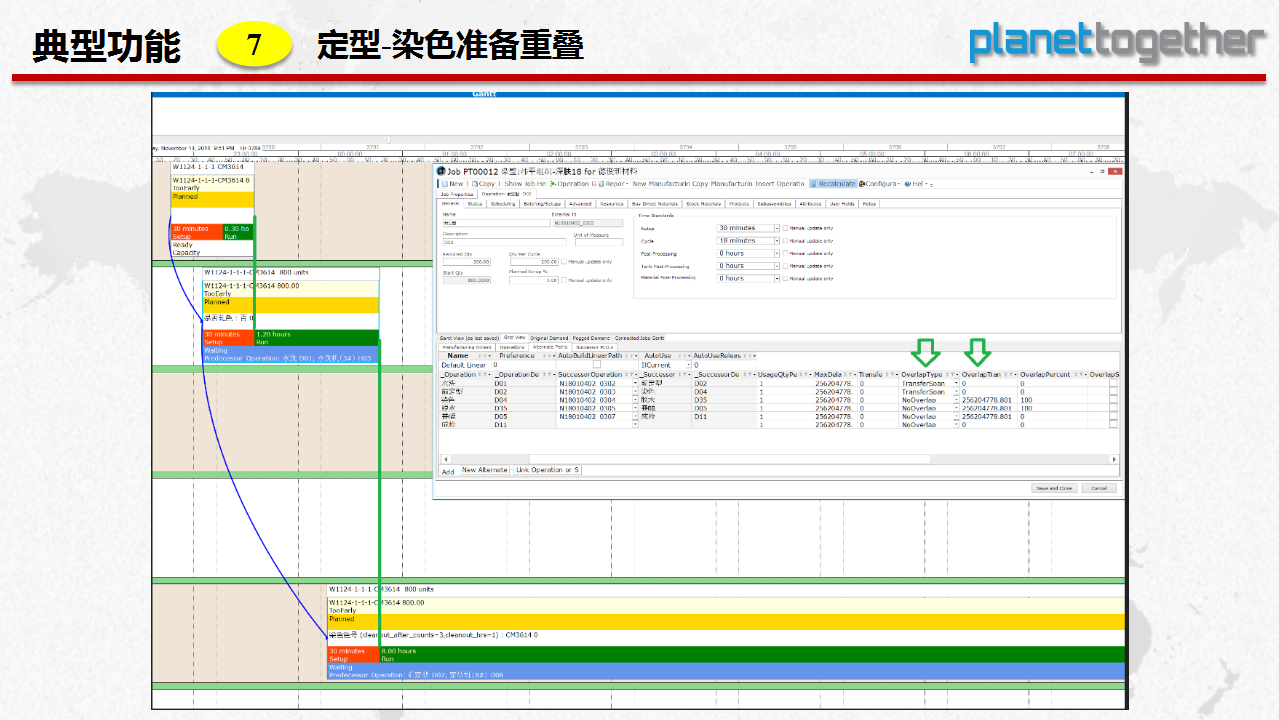Click the Add button below the grid
The width and height of the screenshot is (1279, 720).
coord(448,471)
